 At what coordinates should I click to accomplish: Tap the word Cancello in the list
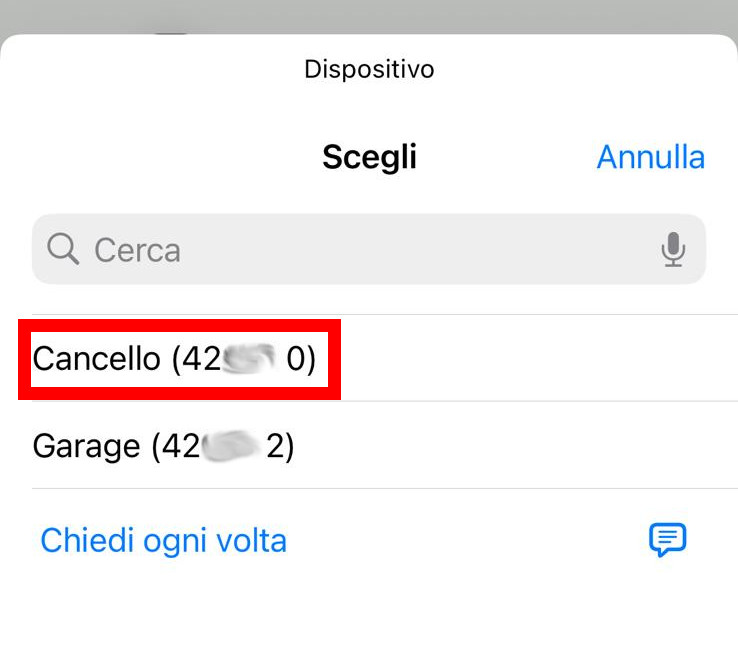tap(97, 359)
